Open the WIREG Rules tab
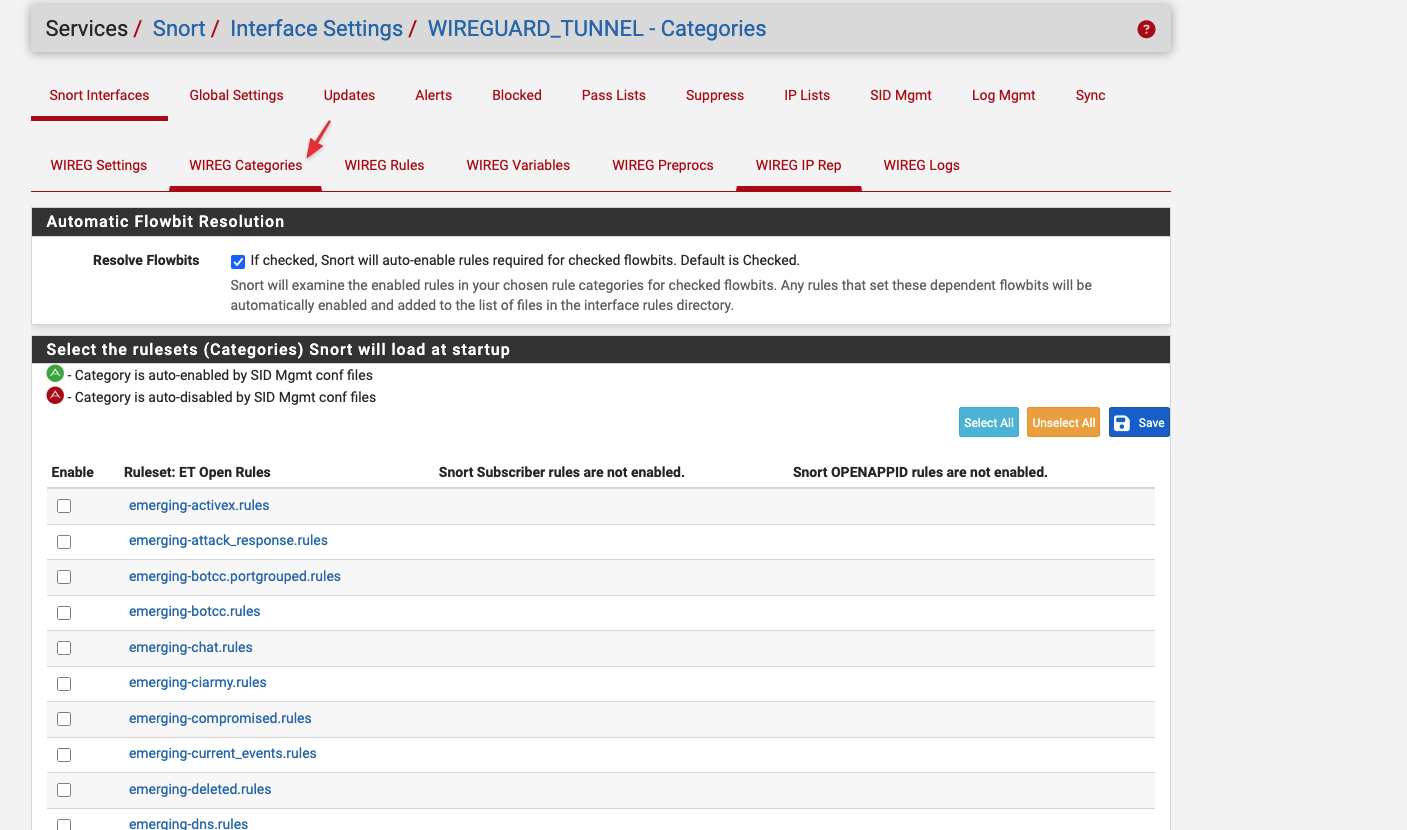Viewport: 1407px width, 830px height. click(384, 165)
